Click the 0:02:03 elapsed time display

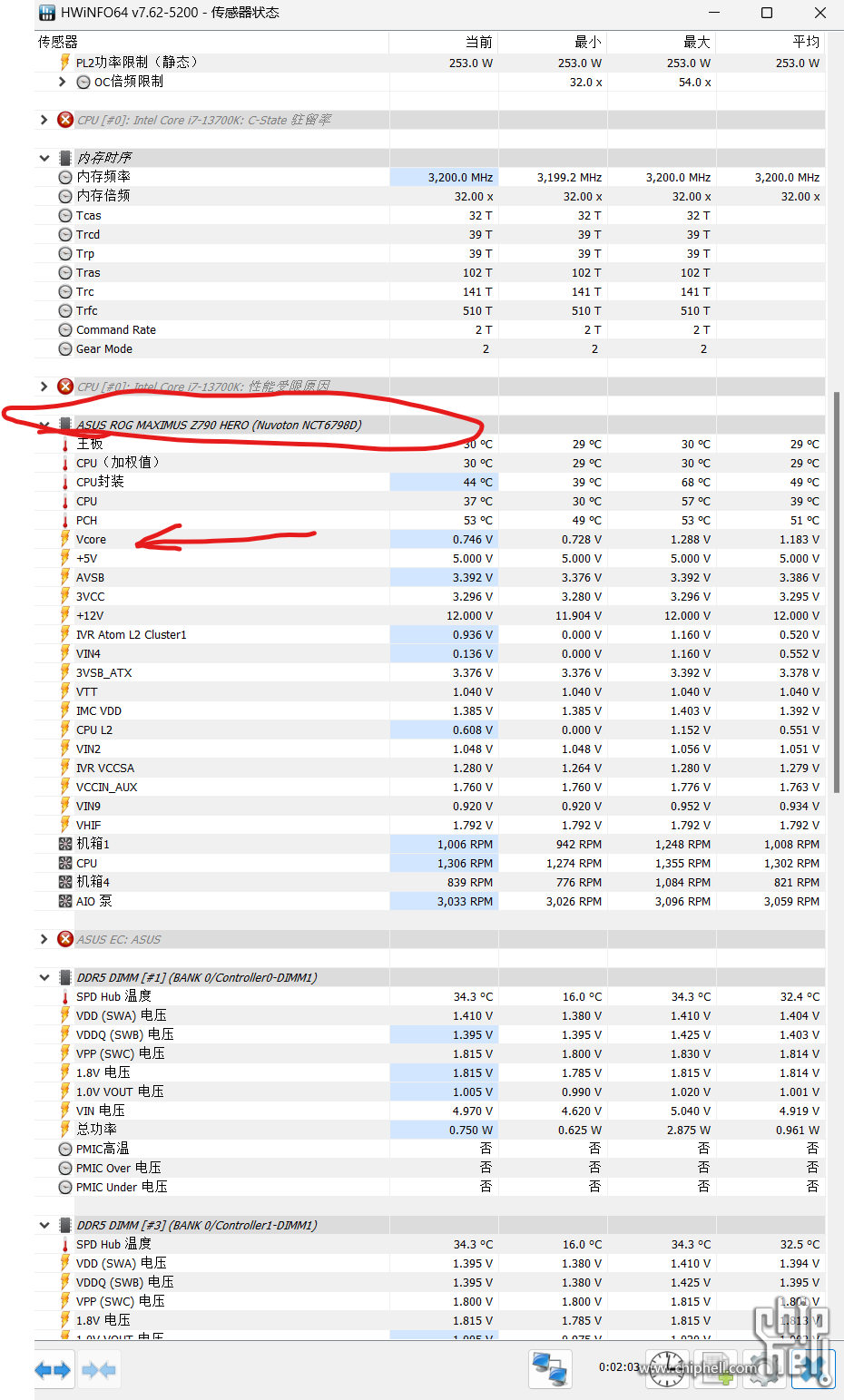619,1366
